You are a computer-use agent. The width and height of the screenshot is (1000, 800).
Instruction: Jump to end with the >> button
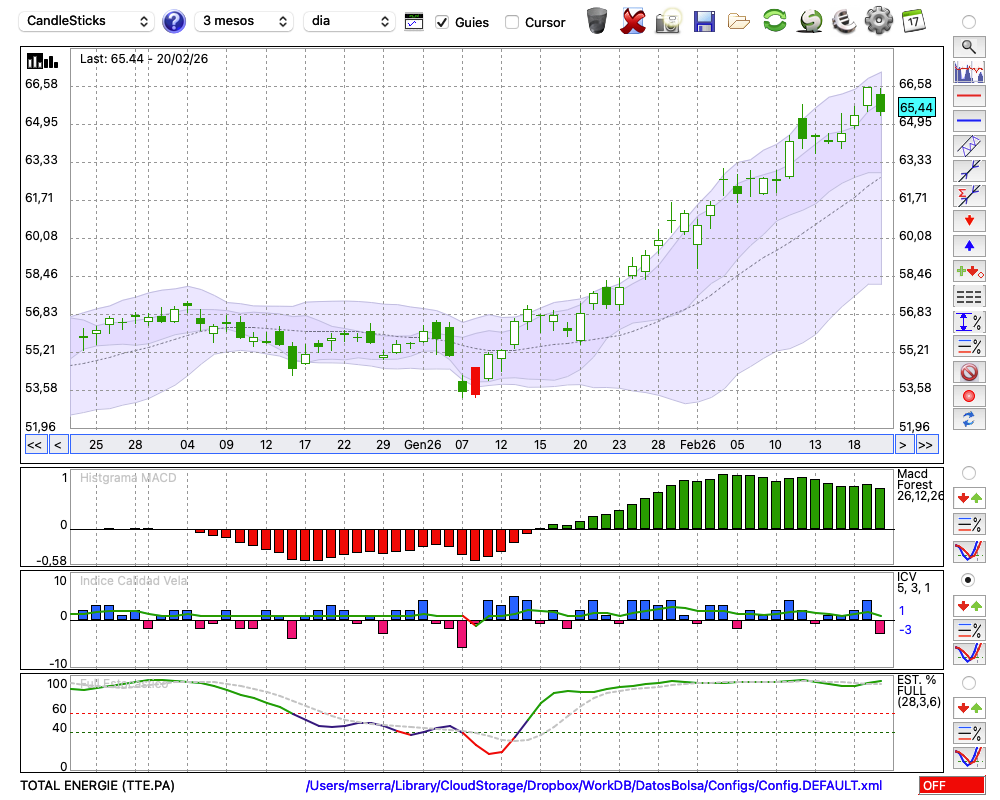tap(926, 445)
